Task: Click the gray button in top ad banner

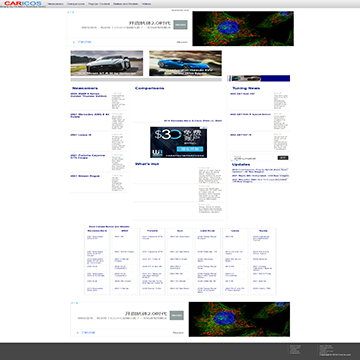Action: click(x=180, y=25)
